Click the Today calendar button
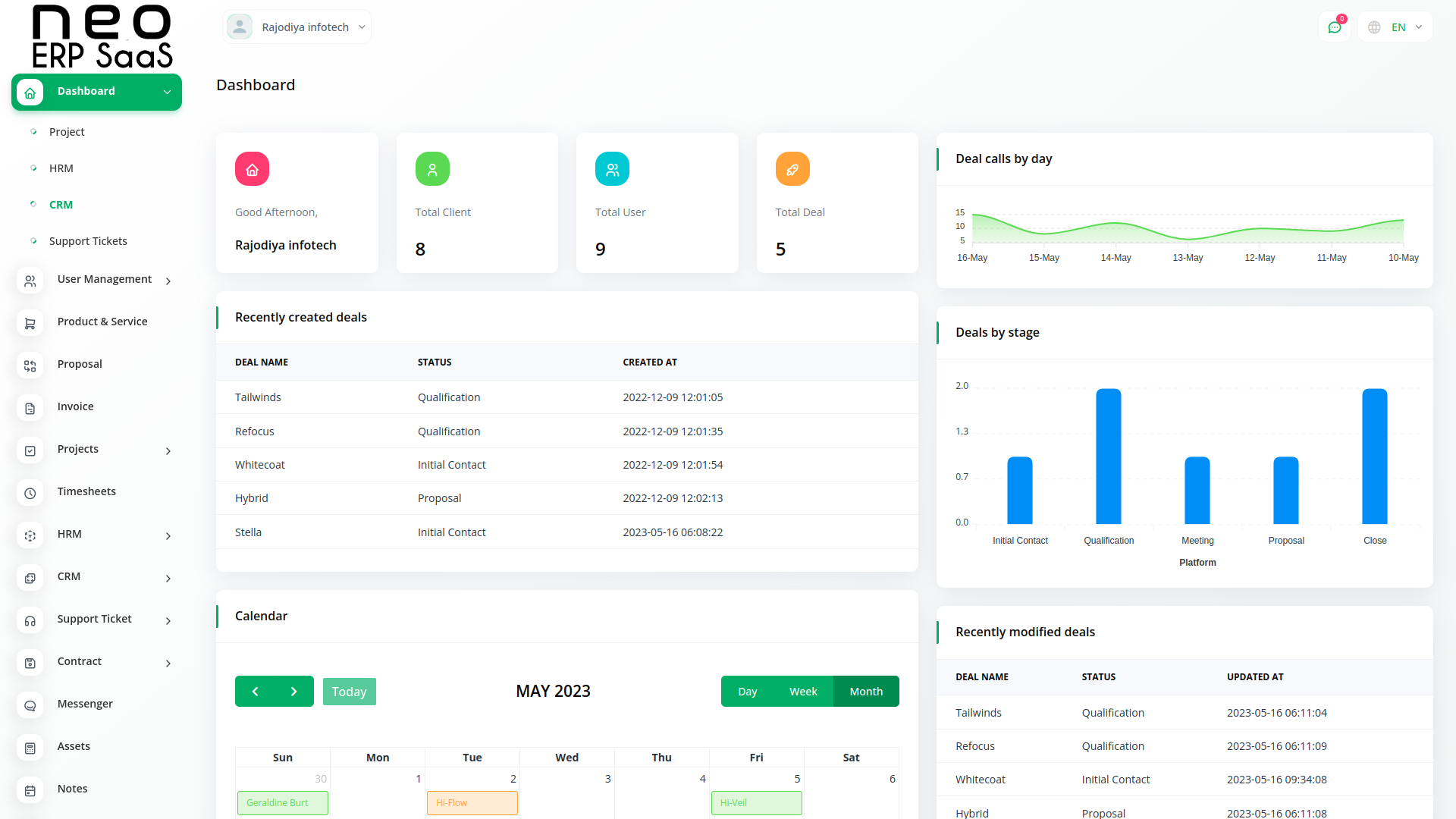The image size is (1456, 819). pos(349,692)
